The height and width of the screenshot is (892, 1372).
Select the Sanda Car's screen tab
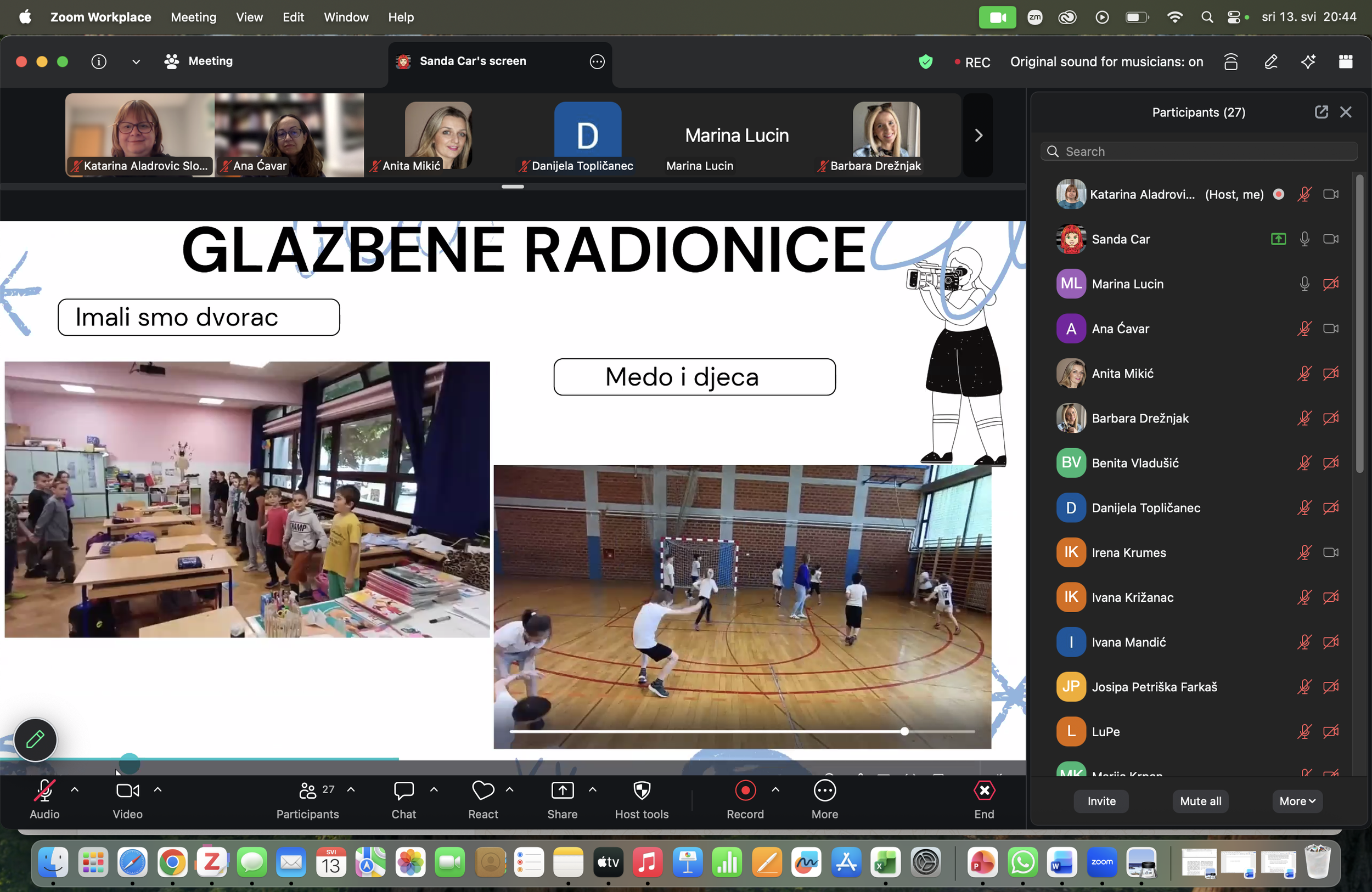coord(500,61)
